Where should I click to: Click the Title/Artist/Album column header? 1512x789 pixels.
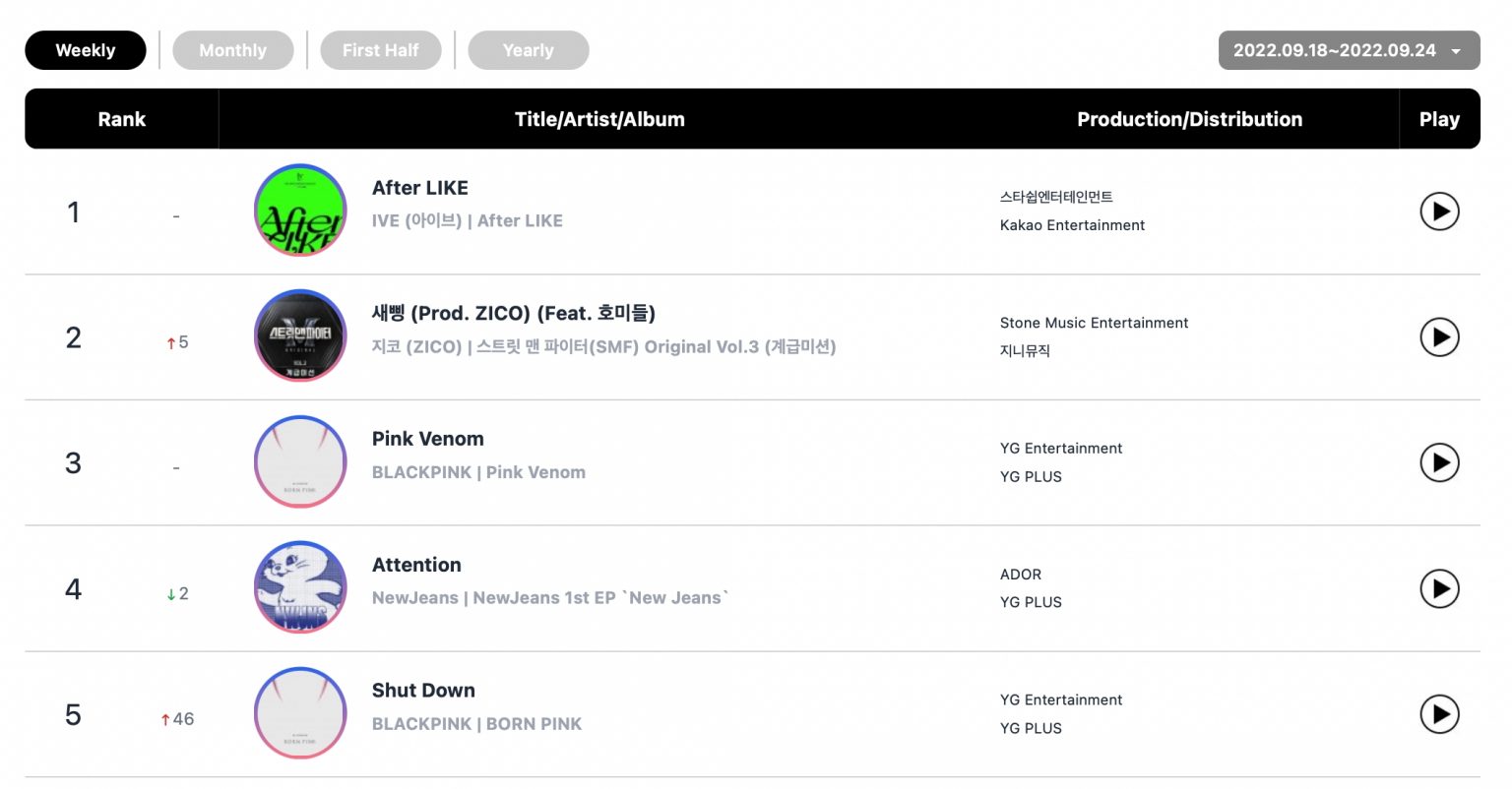(x=599, y=119)
